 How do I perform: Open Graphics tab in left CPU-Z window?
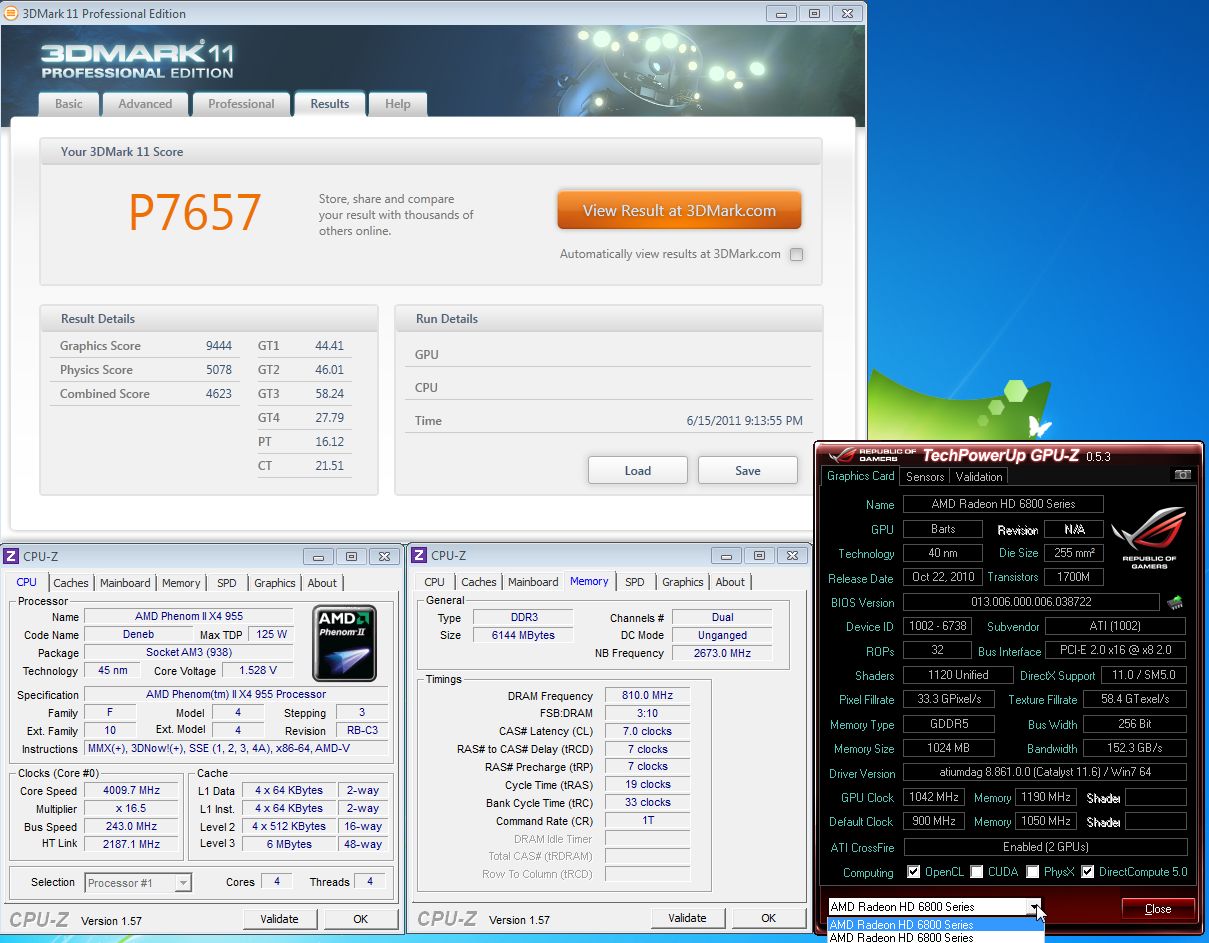tap(275, 583)
